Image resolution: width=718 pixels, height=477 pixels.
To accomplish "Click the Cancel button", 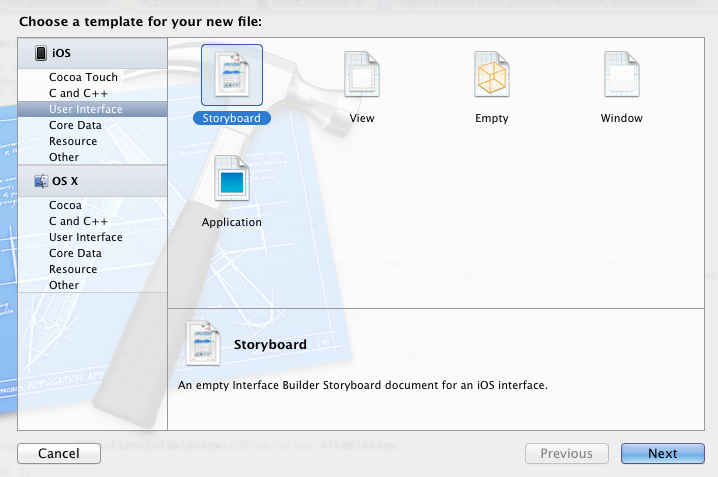I will pos(59,453).
